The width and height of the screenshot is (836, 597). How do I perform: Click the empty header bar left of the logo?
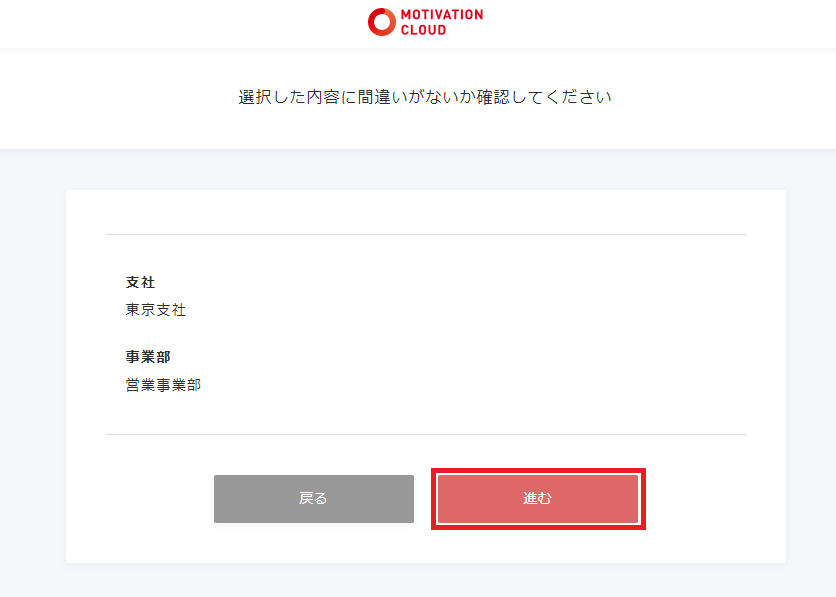pos(180,23)
